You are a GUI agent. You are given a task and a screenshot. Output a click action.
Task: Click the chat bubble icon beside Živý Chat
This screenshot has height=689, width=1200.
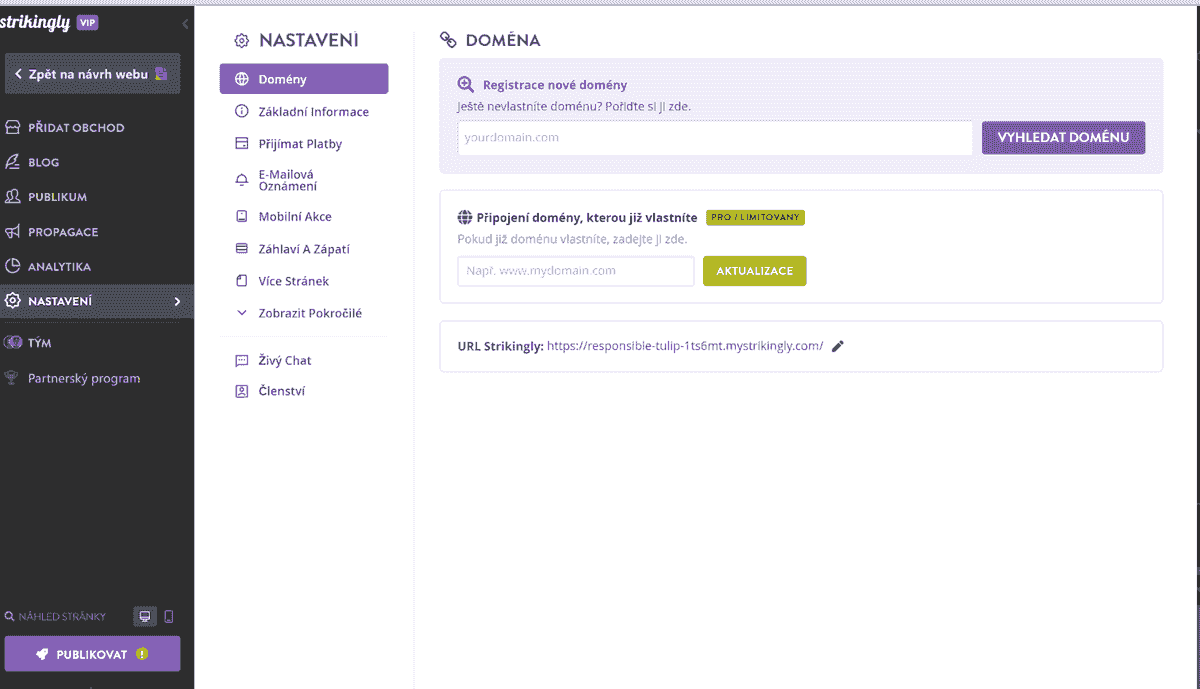tap(241, 360)
